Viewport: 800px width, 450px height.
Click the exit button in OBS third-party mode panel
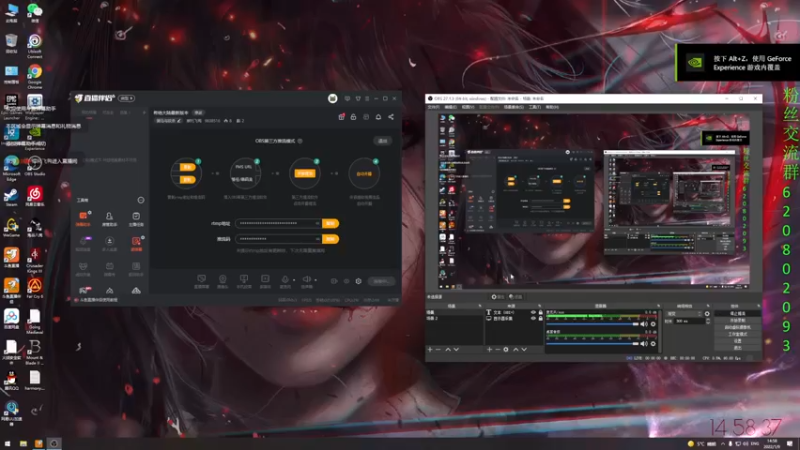tap(383, 141)
